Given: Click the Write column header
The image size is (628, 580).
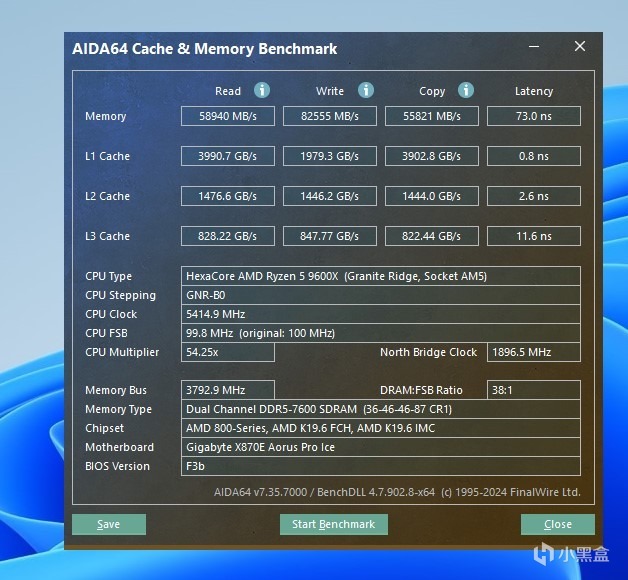Looking at the screenshot, I should [x=330, y=91].
